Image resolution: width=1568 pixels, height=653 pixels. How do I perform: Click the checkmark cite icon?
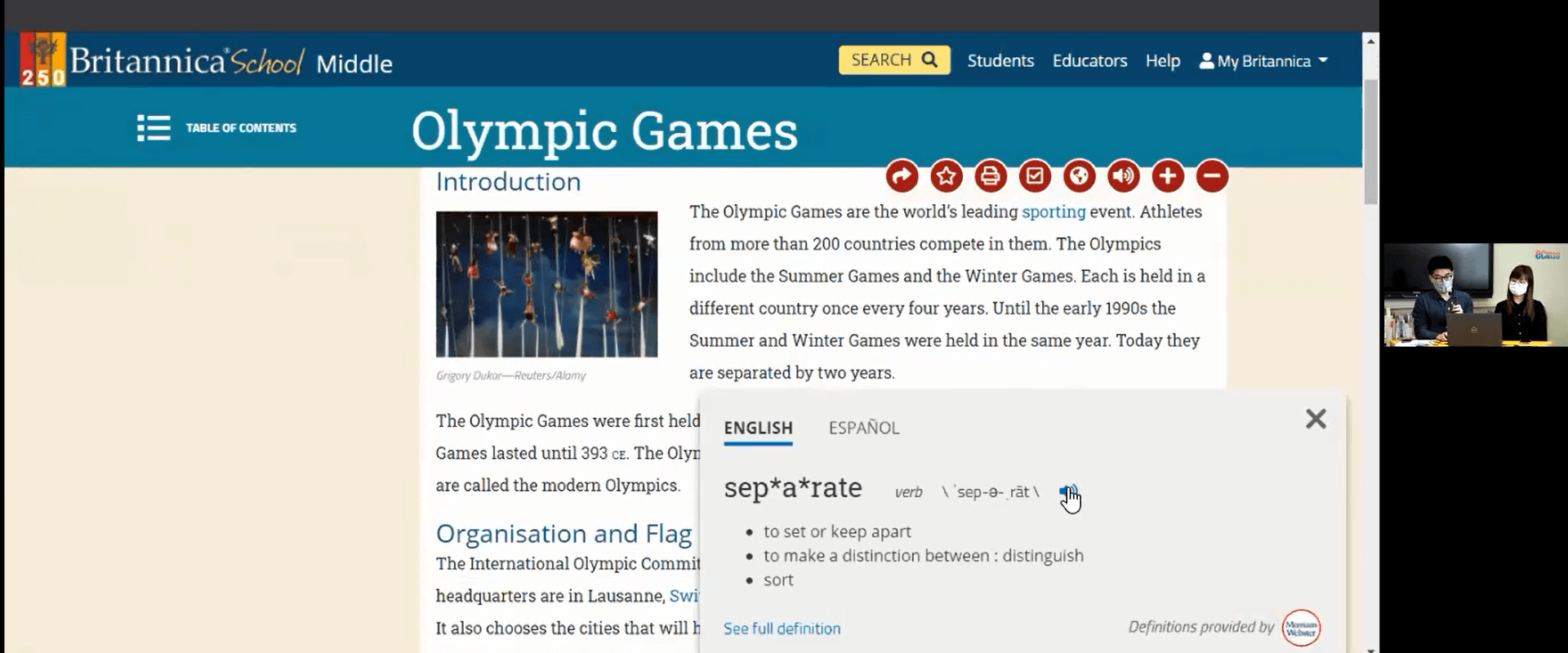coord(1035,175)
